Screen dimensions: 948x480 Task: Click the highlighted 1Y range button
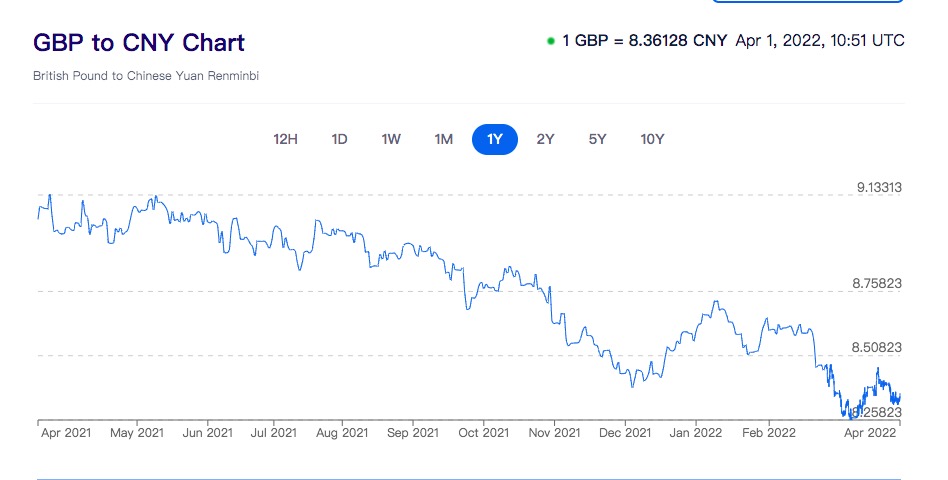494,139
